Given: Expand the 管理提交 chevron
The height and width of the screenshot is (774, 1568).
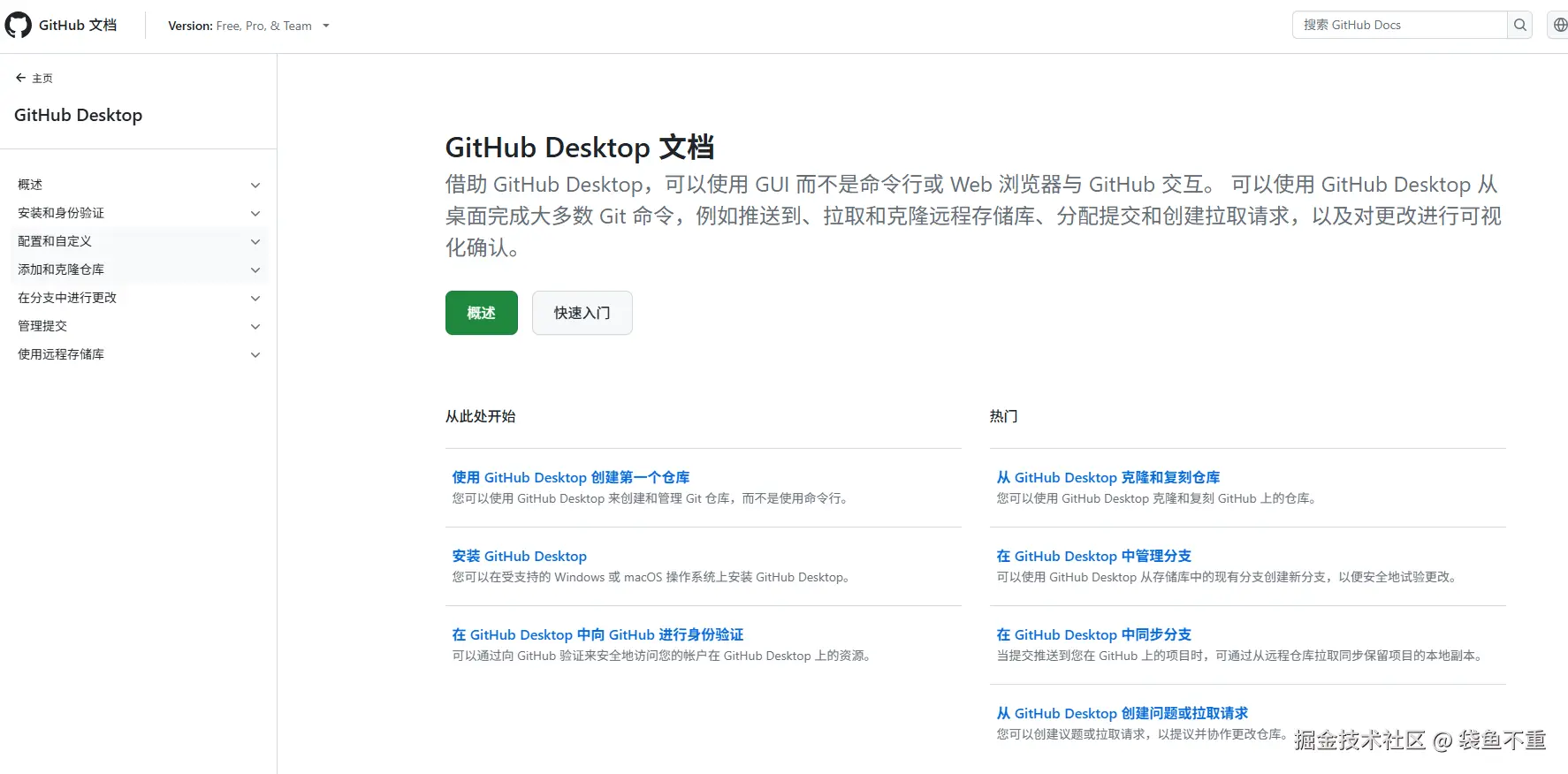Looking at the screenshot, I should [x=255, y=326].
